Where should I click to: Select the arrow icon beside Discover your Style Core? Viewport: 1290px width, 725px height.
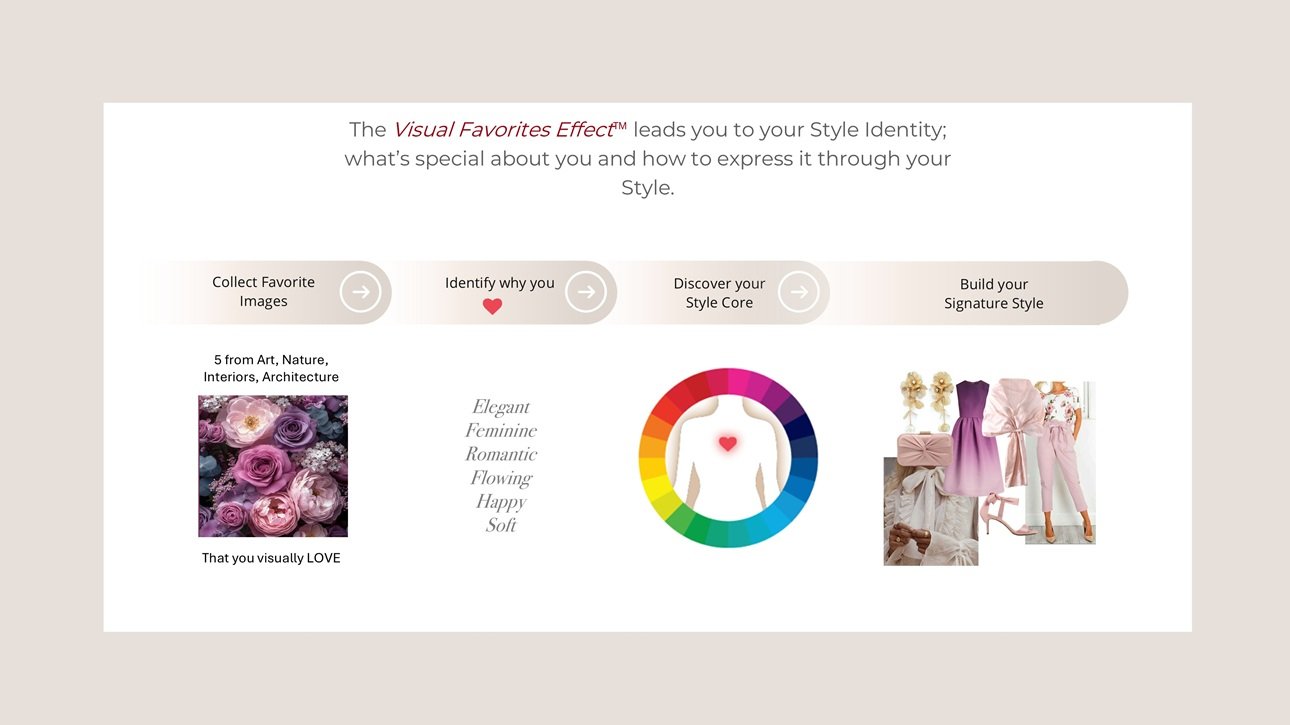800,291
